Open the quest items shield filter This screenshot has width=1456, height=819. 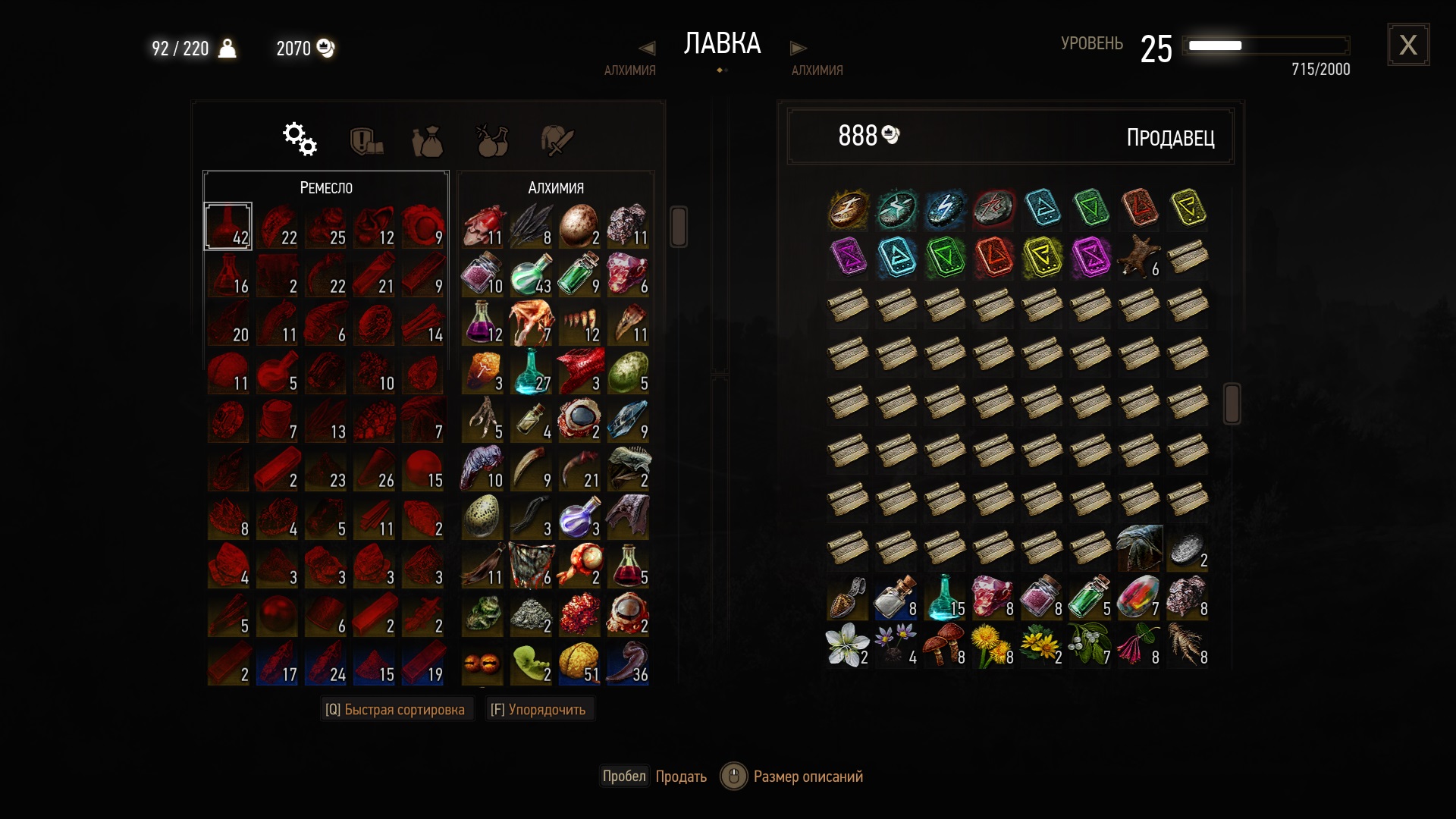[366, 141]
